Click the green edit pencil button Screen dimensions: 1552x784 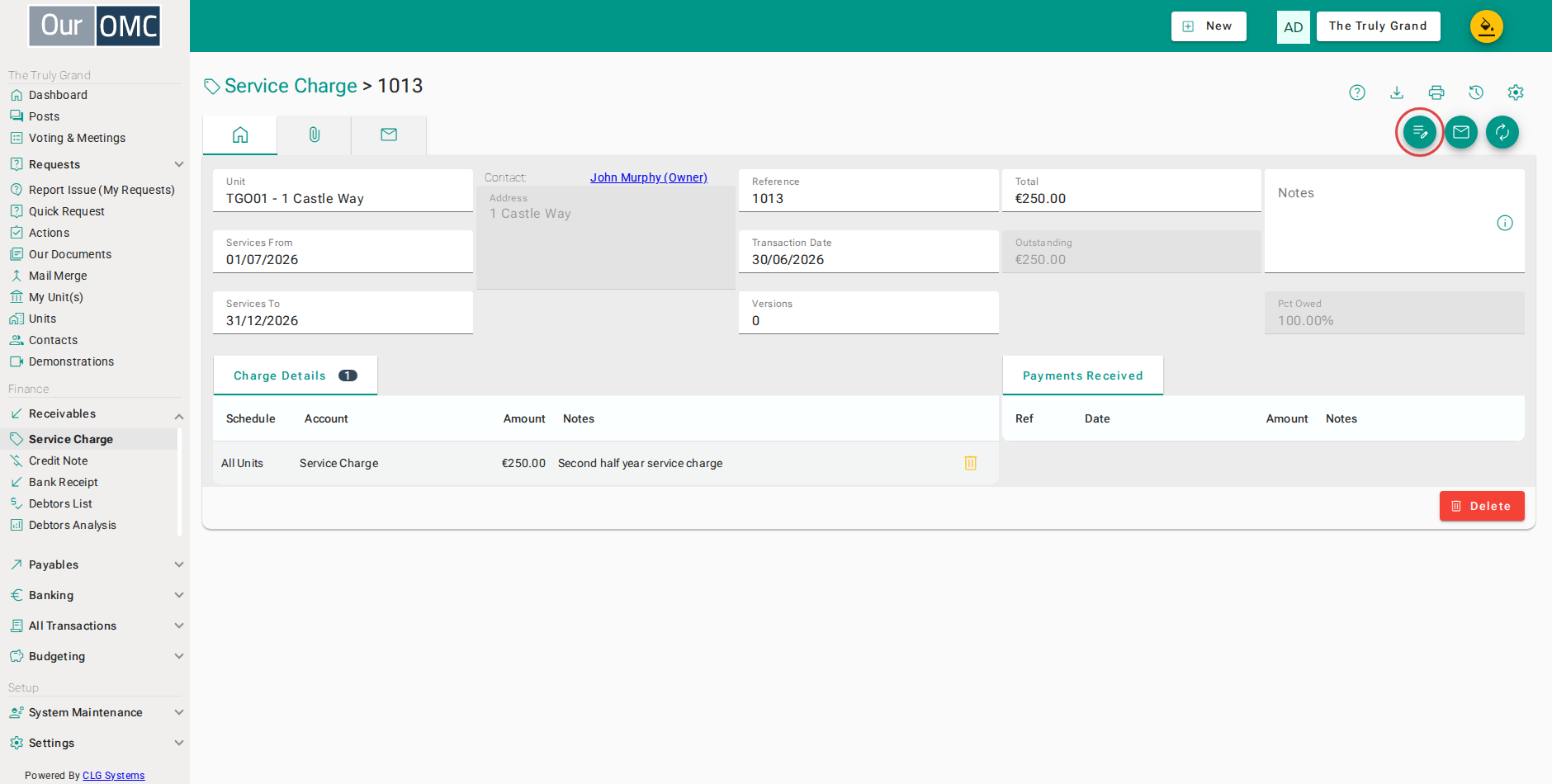(1420, 132)
